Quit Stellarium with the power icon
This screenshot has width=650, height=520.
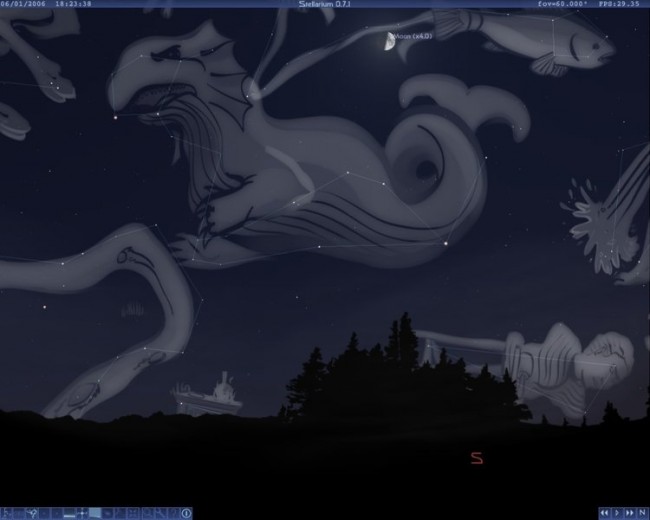pyautogui.click(x=186, y=513)
